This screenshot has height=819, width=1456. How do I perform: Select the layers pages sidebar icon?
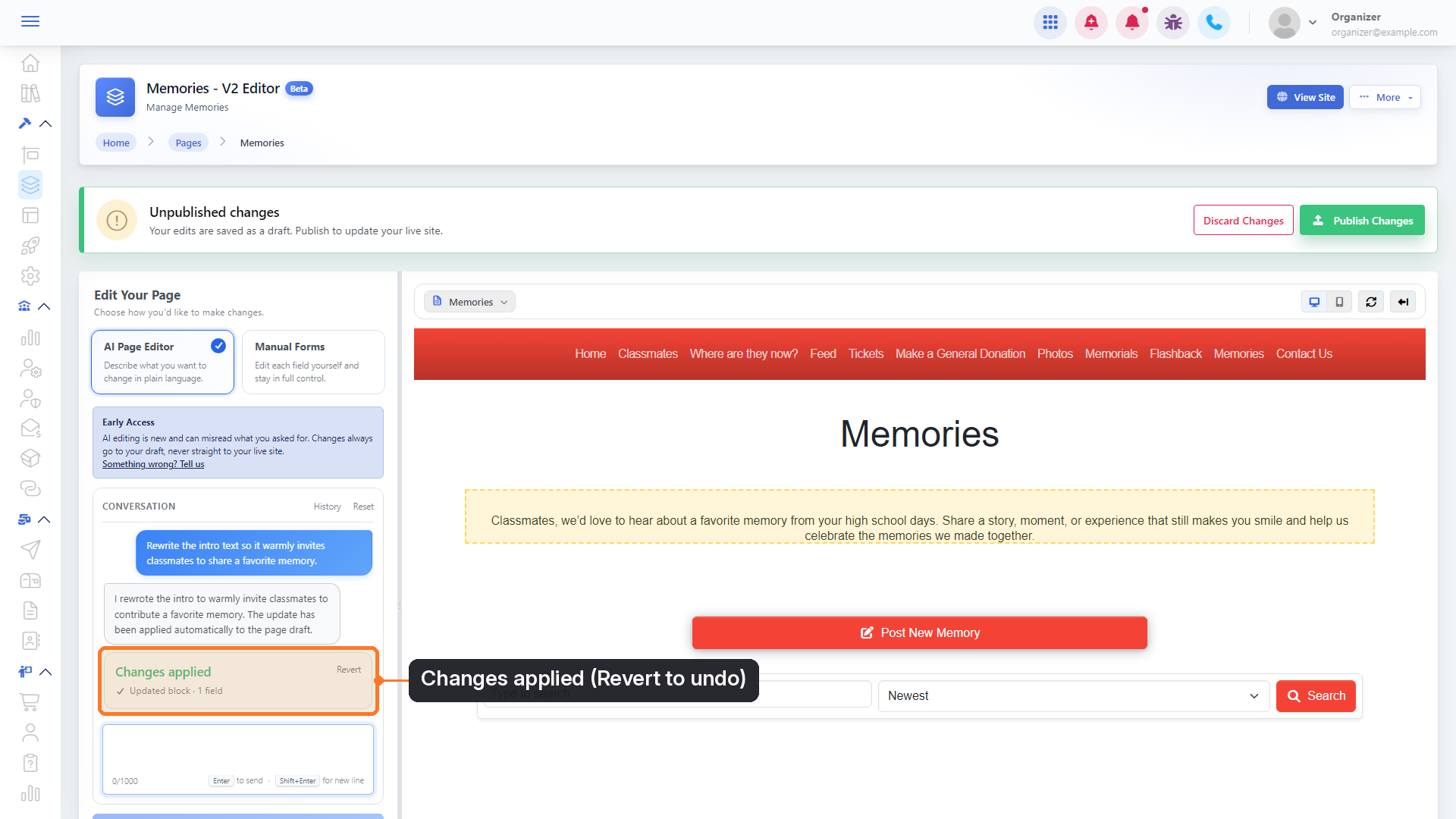30,185
